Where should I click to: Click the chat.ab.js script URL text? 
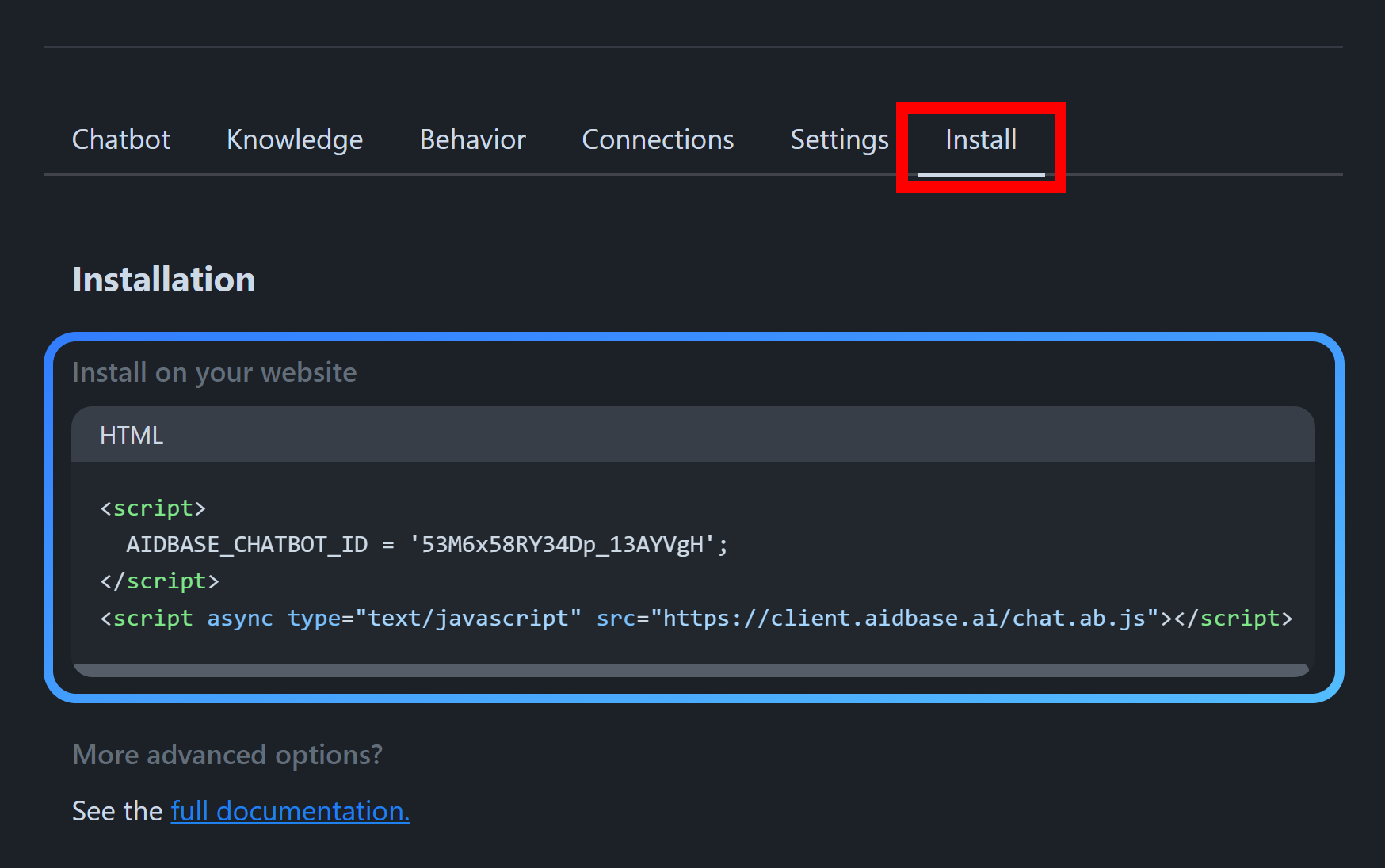[901, 619]
